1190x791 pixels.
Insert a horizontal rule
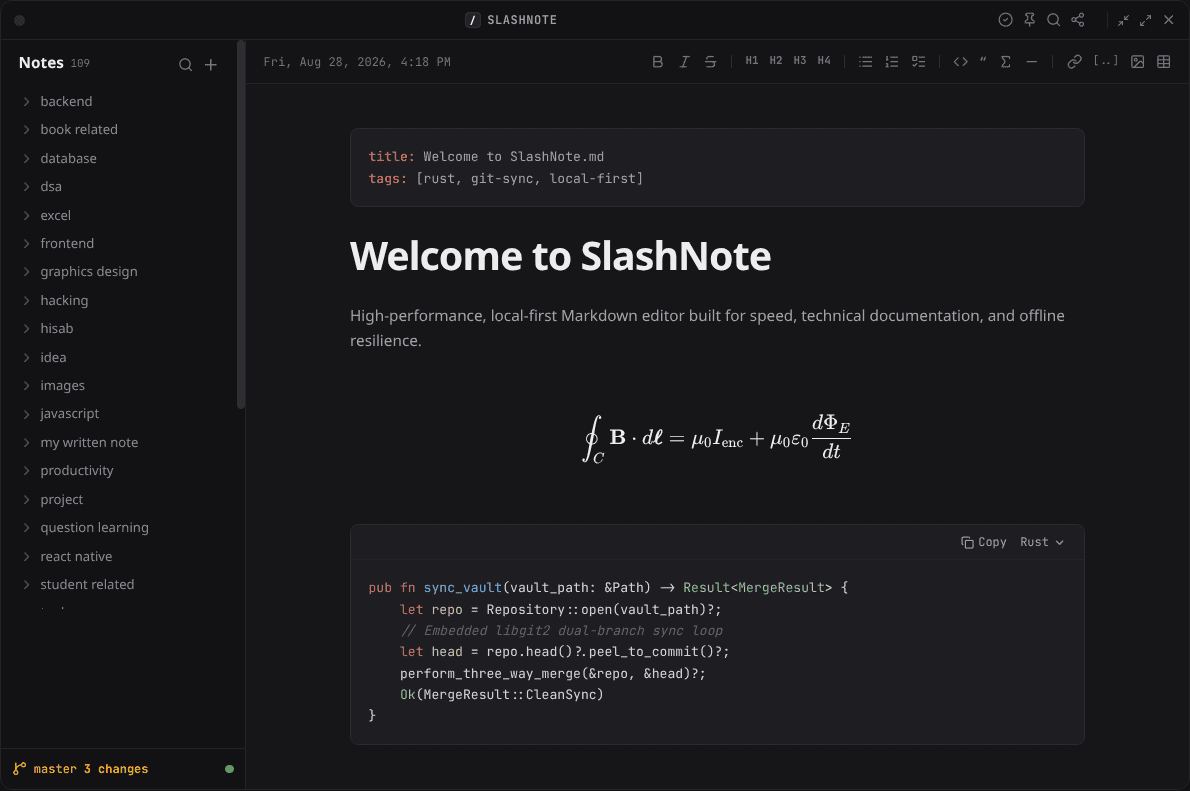point(1031,62)
